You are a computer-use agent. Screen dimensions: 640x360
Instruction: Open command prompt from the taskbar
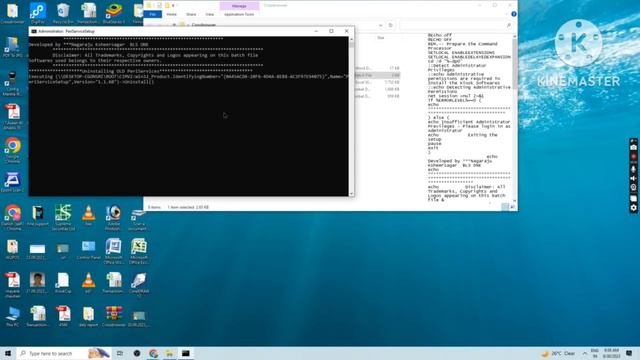pyautogui.click(x=186, y=353)
